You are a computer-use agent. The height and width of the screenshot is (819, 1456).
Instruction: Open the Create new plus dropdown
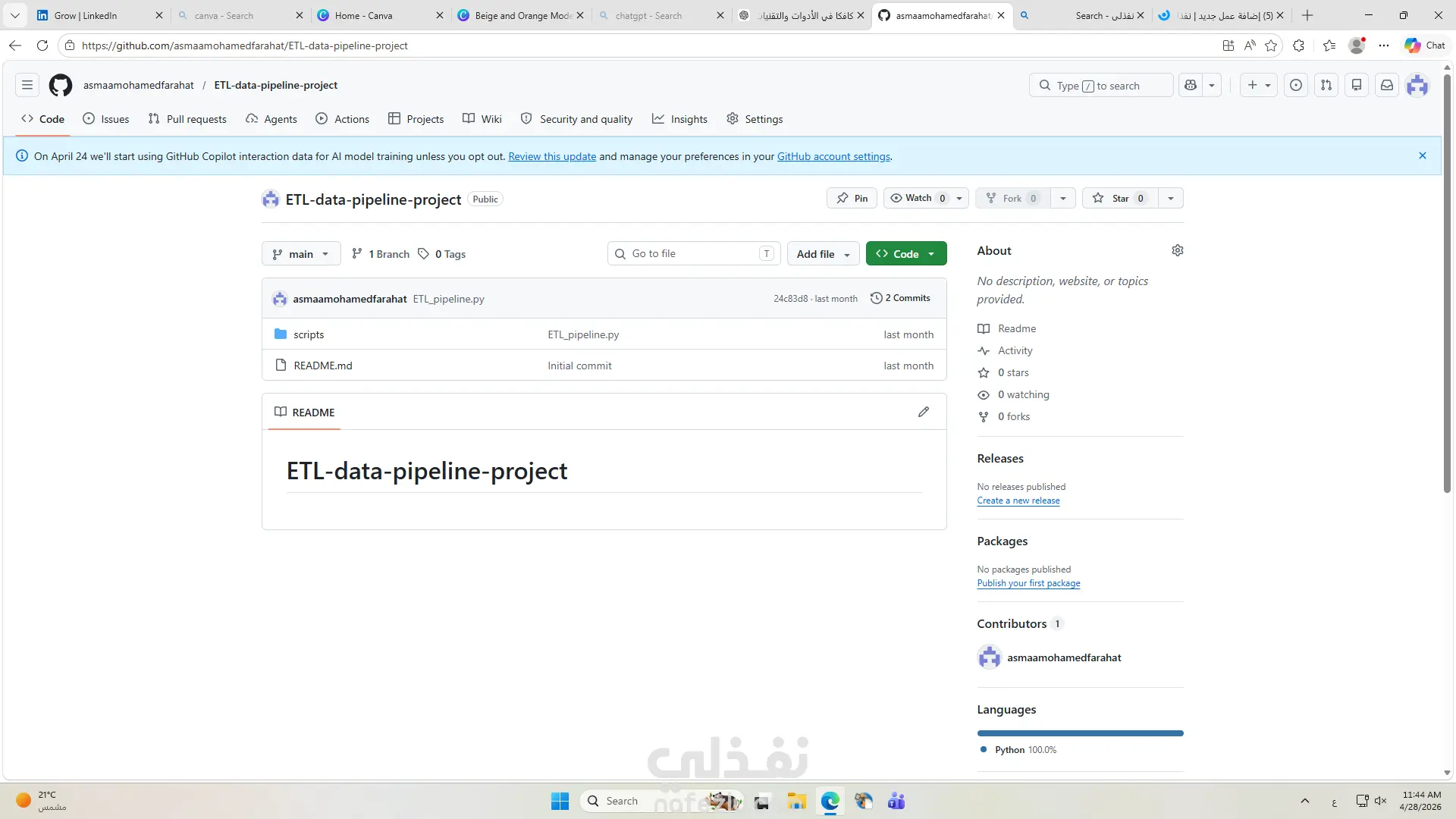tap(1259, 85)
